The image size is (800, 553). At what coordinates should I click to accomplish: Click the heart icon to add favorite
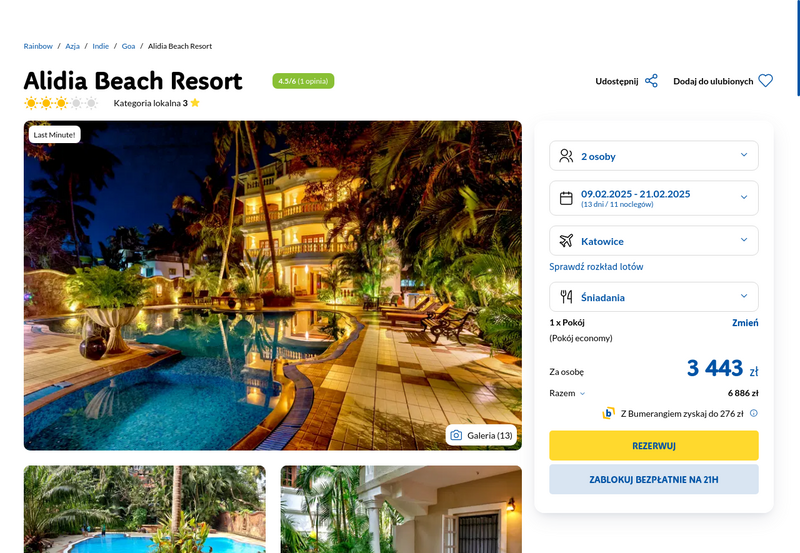[765, 81]
